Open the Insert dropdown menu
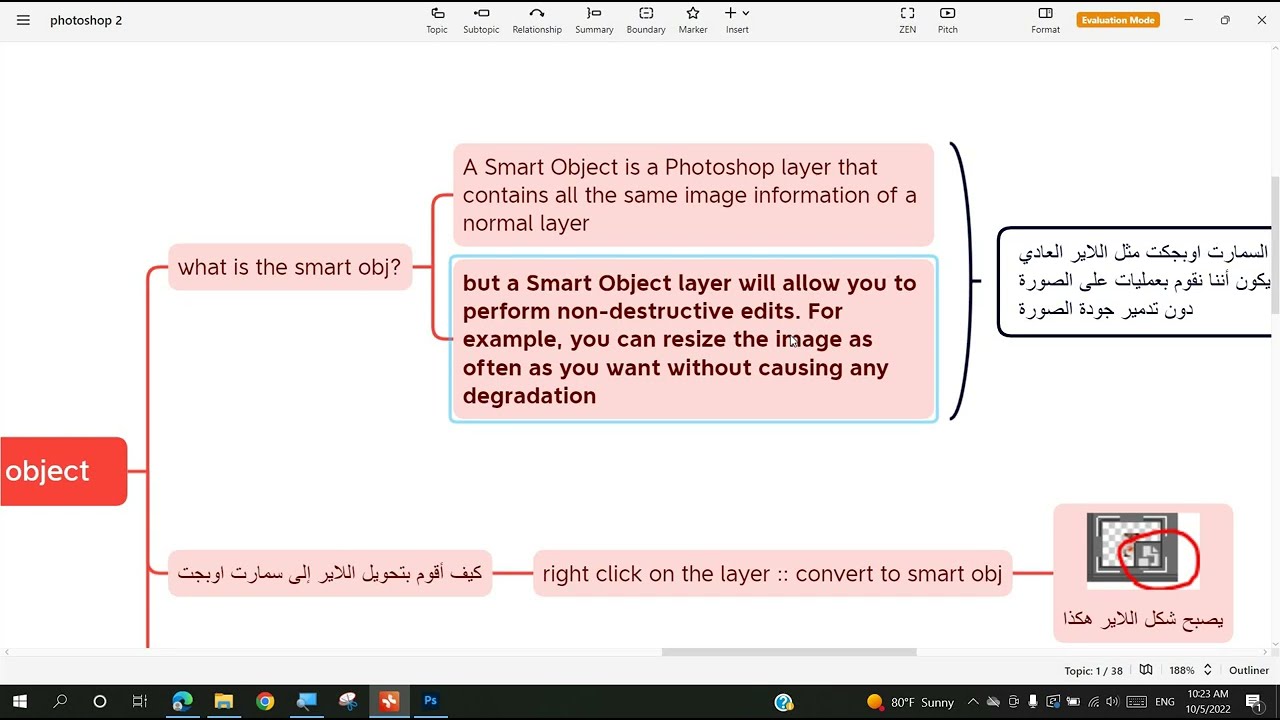The width and height of the screenshot is (1280, 720). coord(737,20)
